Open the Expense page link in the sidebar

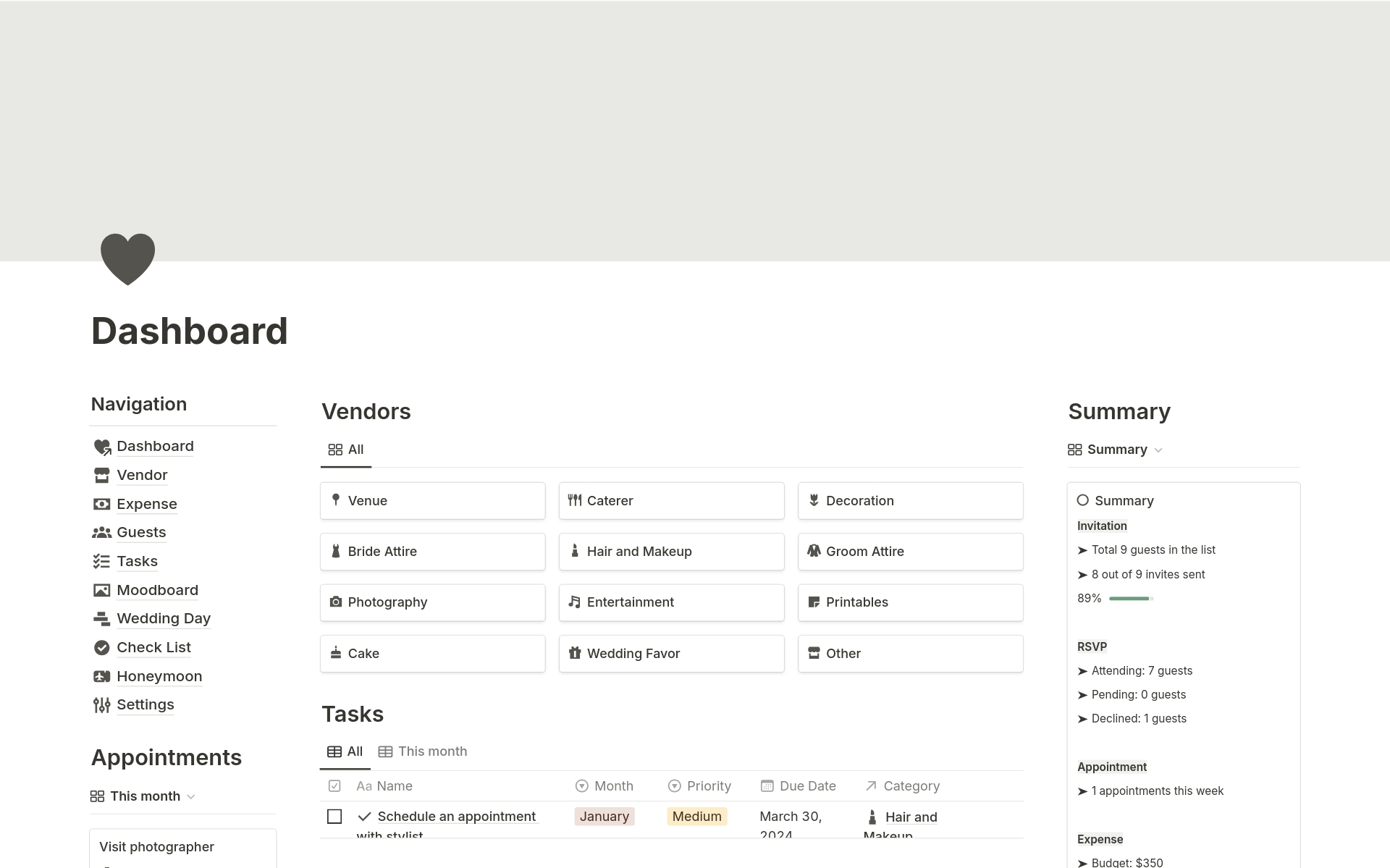click(x=147, y=504)
